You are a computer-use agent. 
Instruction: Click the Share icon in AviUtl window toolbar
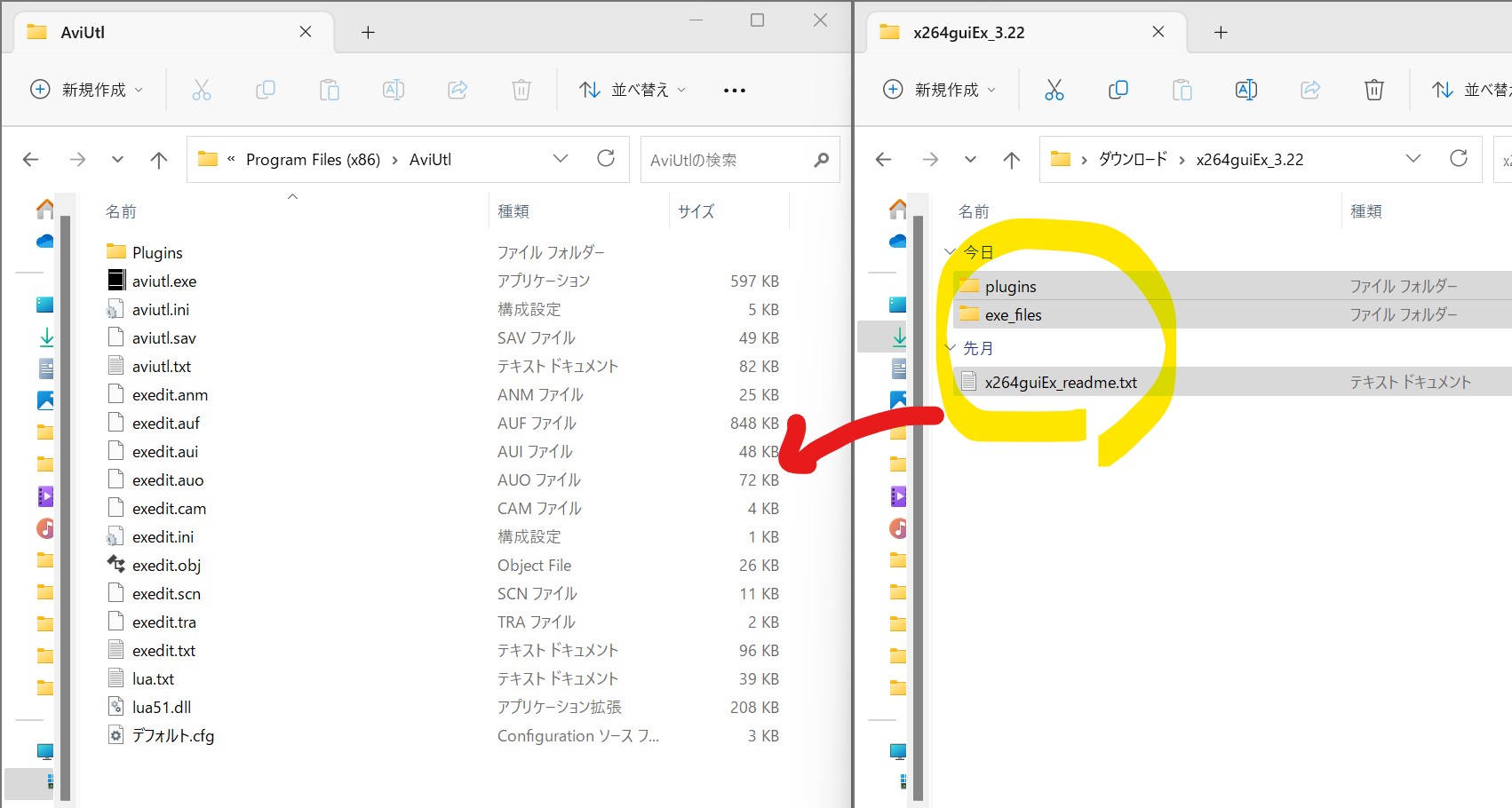[458, 90]
